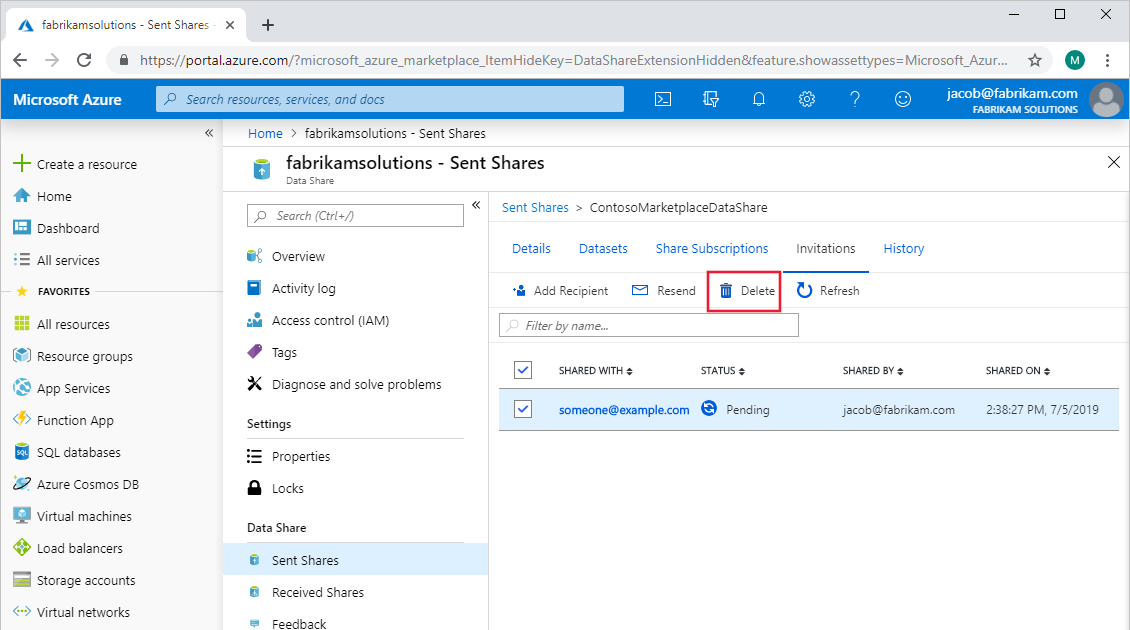Collapse the Data Share resource menu

point(476,206)
